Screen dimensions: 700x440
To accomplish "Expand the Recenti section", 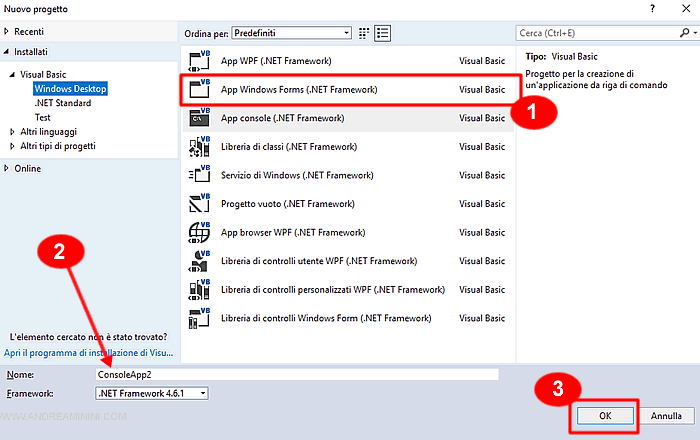I will (x=7, y=32).
